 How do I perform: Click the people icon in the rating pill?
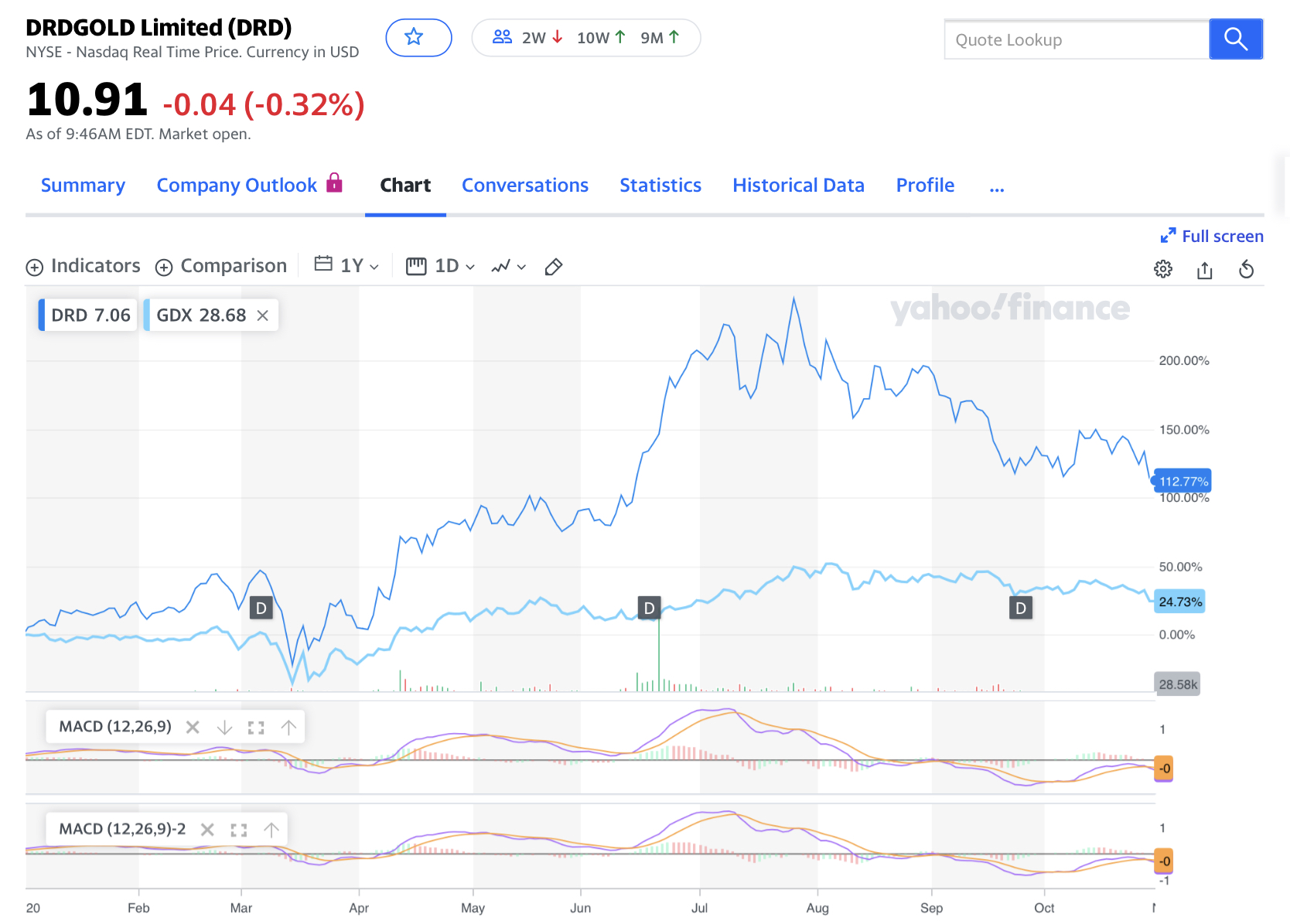click(x=503, y=37)
